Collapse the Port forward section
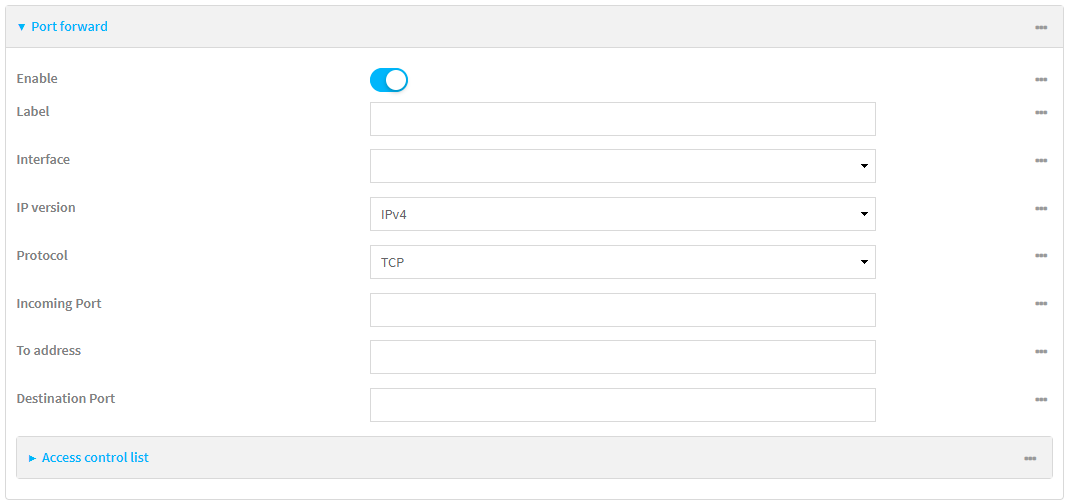 click(x=62, y=27)
